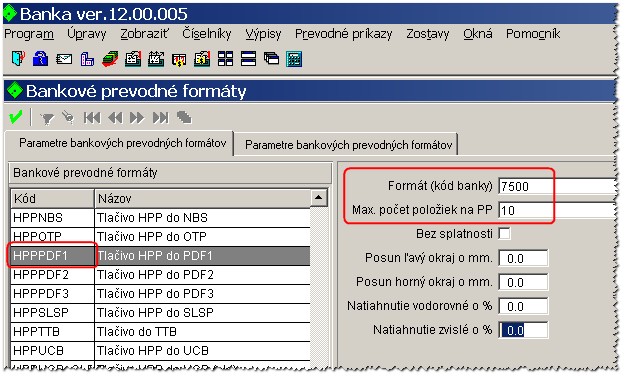This screenshot has height=380, width=628.
Task: Click 'Tlačivo do TTB' name cell
Action: click(202, 332)
